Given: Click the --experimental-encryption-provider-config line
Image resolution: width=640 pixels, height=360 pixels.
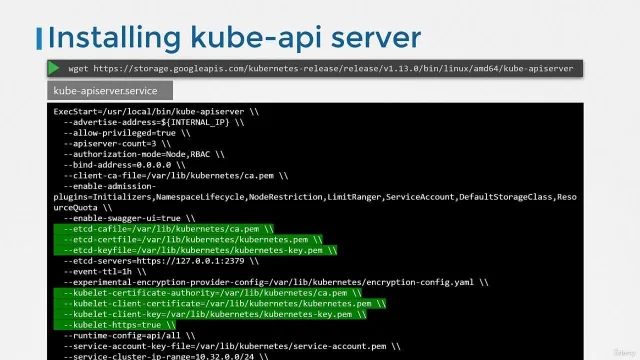Looking at the screenshot, I should tap(276, 282).
